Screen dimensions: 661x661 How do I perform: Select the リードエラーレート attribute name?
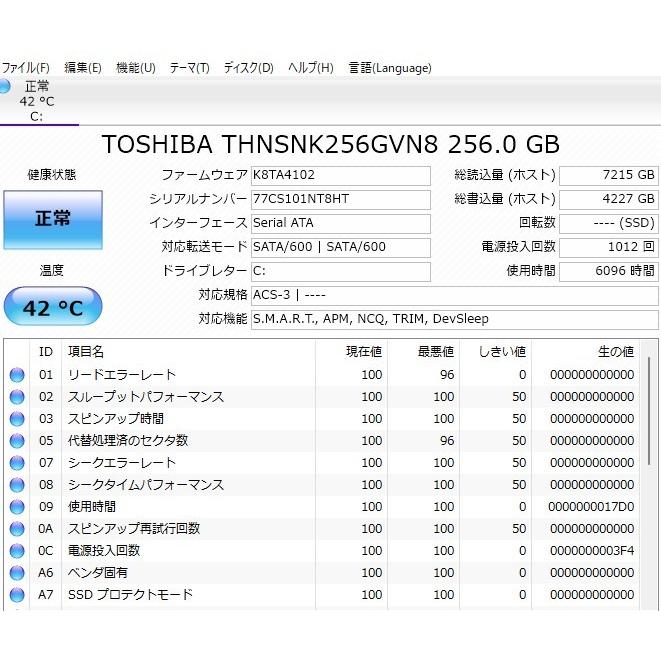pyautogui.click(x=122, y=375)
